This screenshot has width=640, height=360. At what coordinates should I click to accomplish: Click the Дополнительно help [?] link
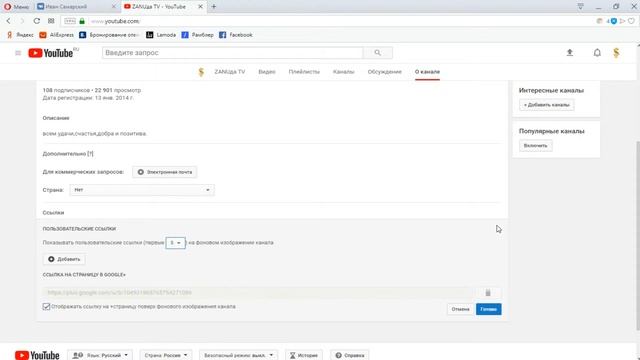point(90,153)
